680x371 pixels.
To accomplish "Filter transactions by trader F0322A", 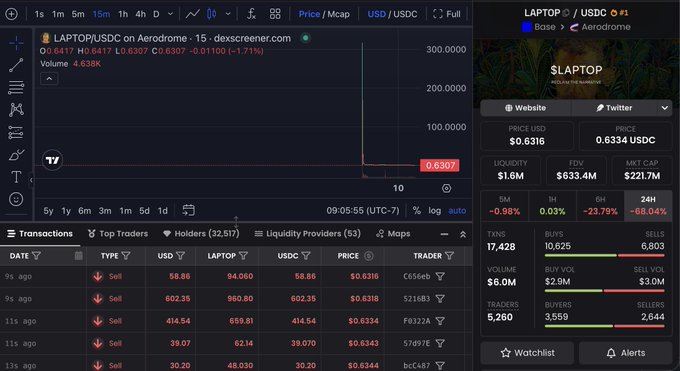I will click(440, 321).
